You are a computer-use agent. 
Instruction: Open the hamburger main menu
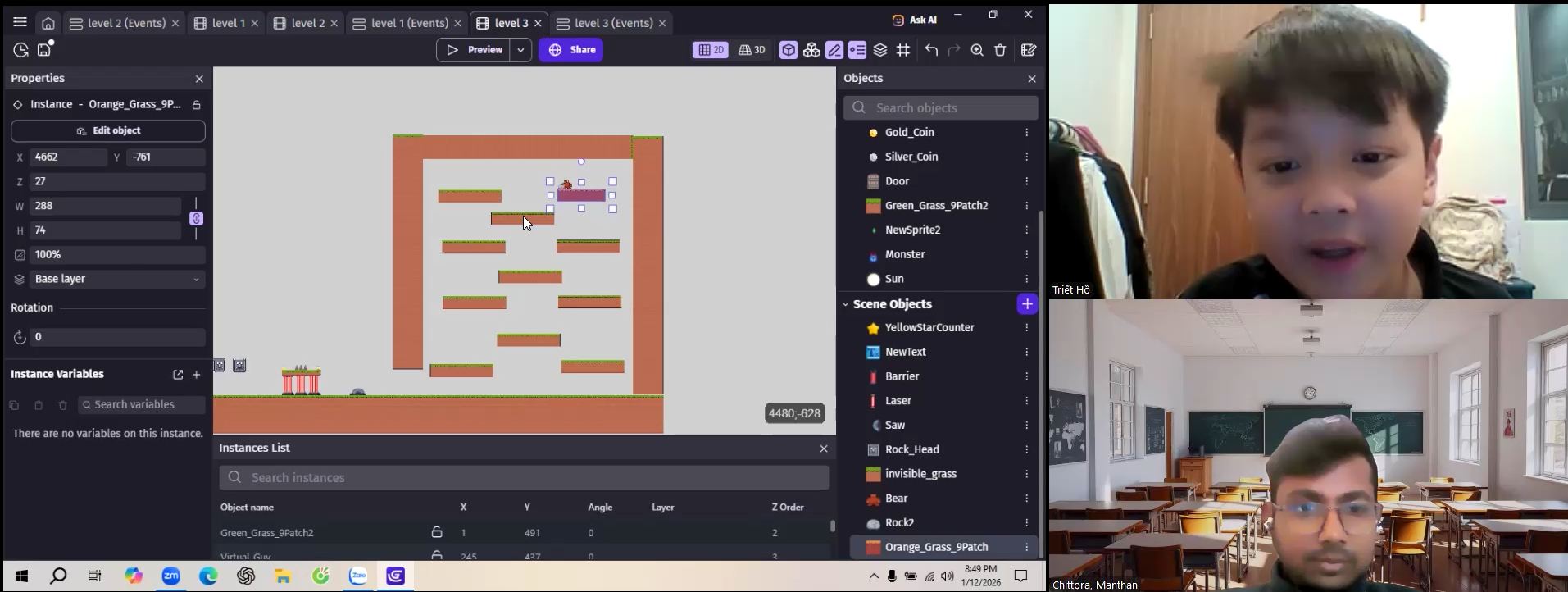tap(20, 23)
